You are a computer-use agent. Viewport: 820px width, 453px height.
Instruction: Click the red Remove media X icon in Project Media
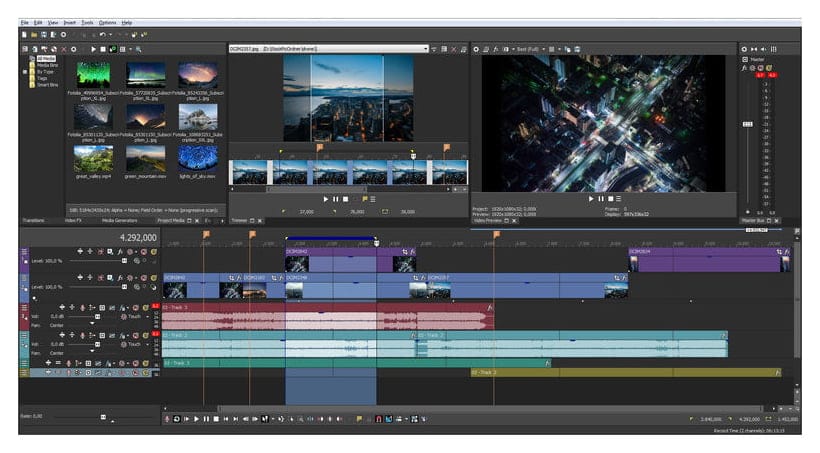[x=64, y=49]
